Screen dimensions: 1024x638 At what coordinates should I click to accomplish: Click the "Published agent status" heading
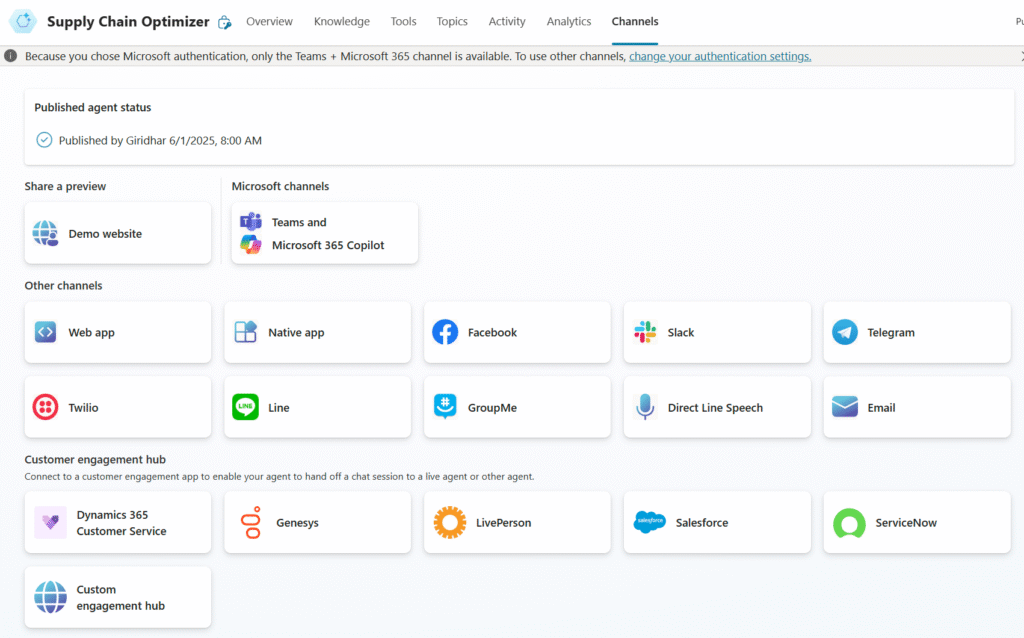coord(93,107)
